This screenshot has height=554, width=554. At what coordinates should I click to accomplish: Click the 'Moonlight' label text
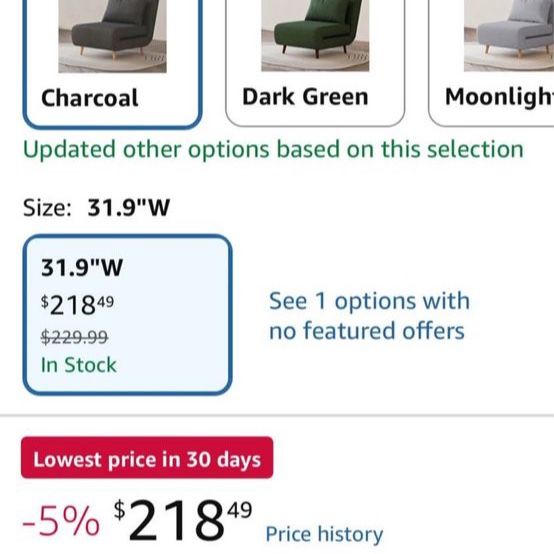pyautogui.click(x=500, y=98)
